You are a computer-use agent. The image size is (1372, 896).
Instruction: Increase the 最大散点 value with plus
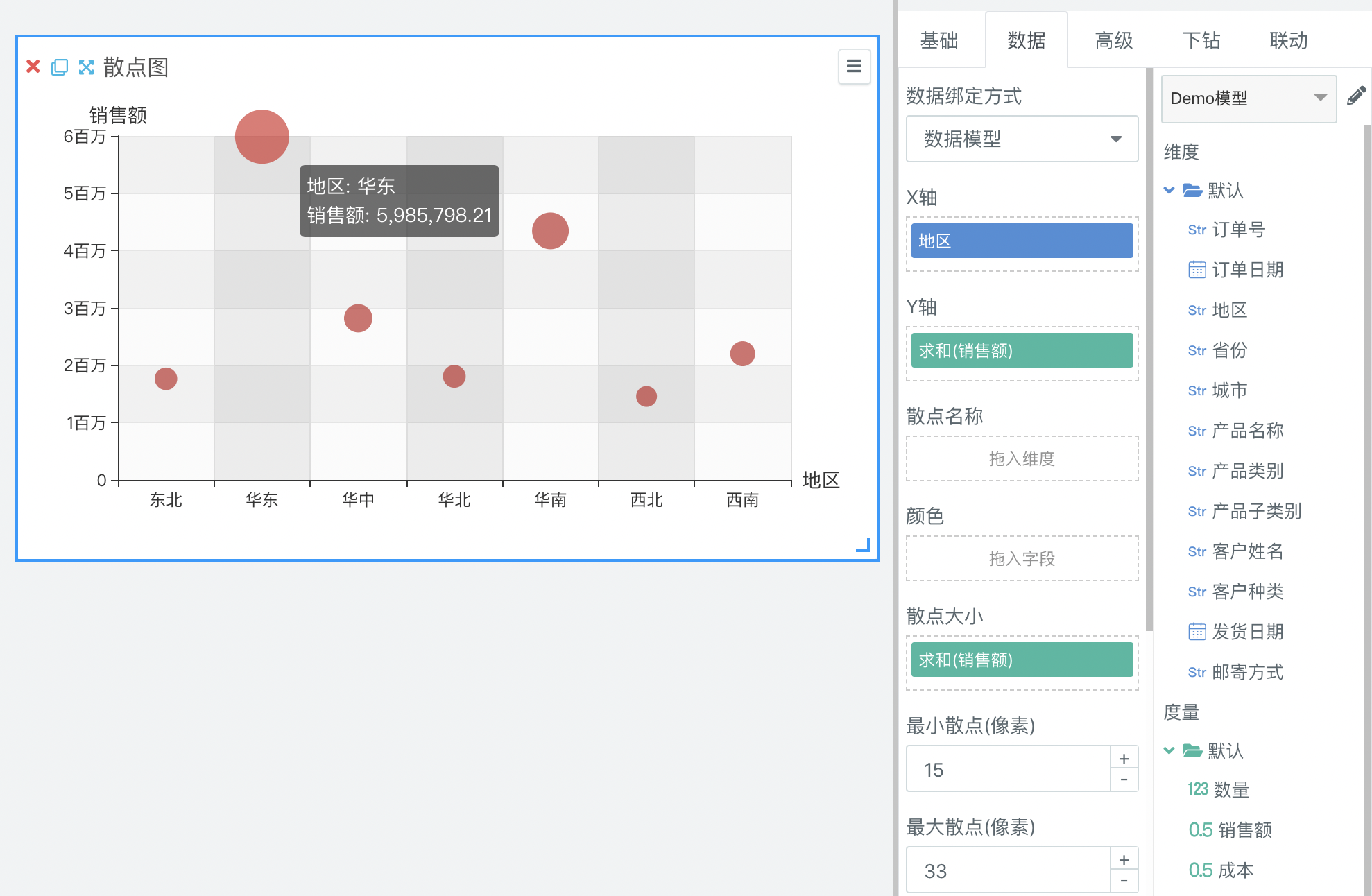point(1124,859)
